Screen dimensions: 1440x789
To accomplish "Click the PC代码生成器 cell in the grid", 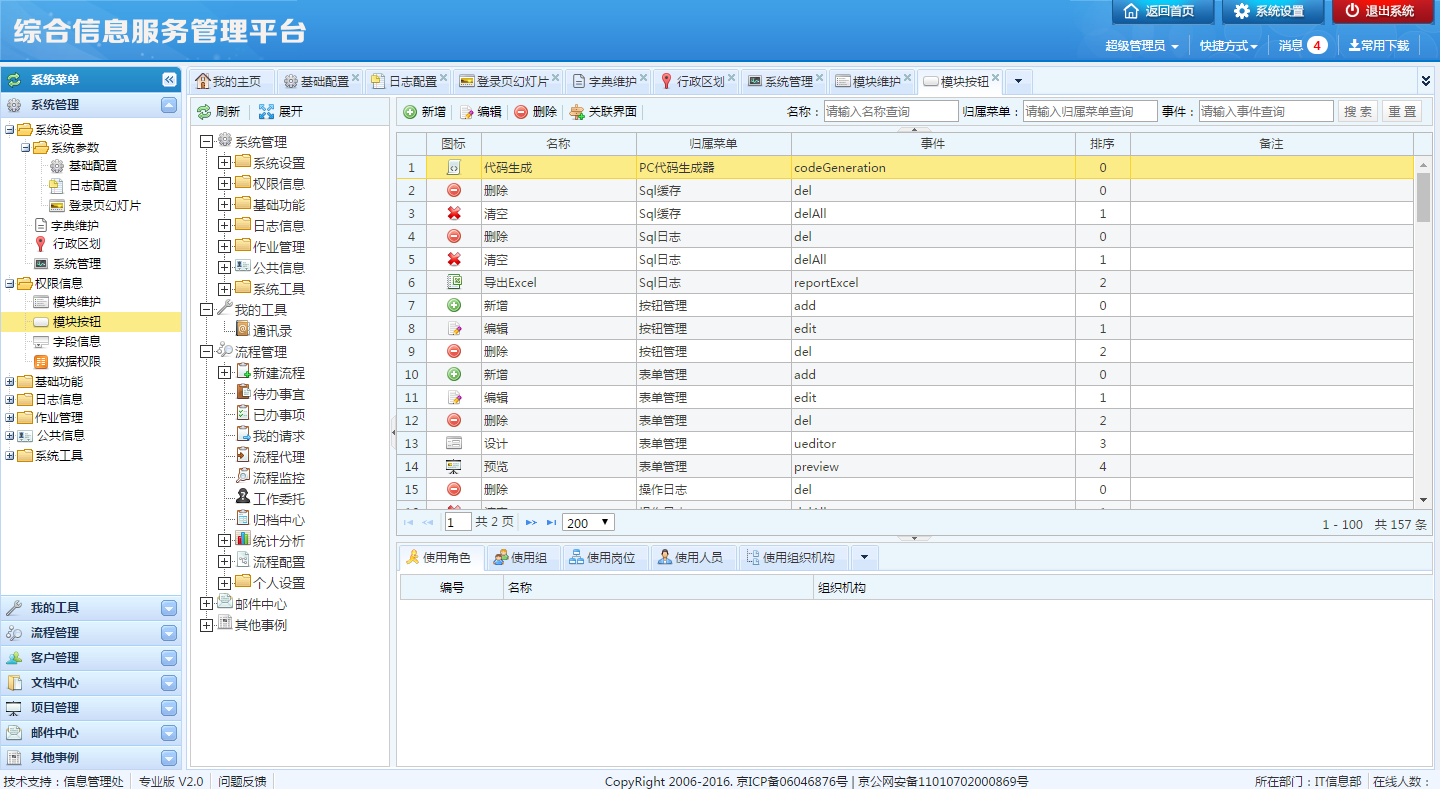I will 714,168.
